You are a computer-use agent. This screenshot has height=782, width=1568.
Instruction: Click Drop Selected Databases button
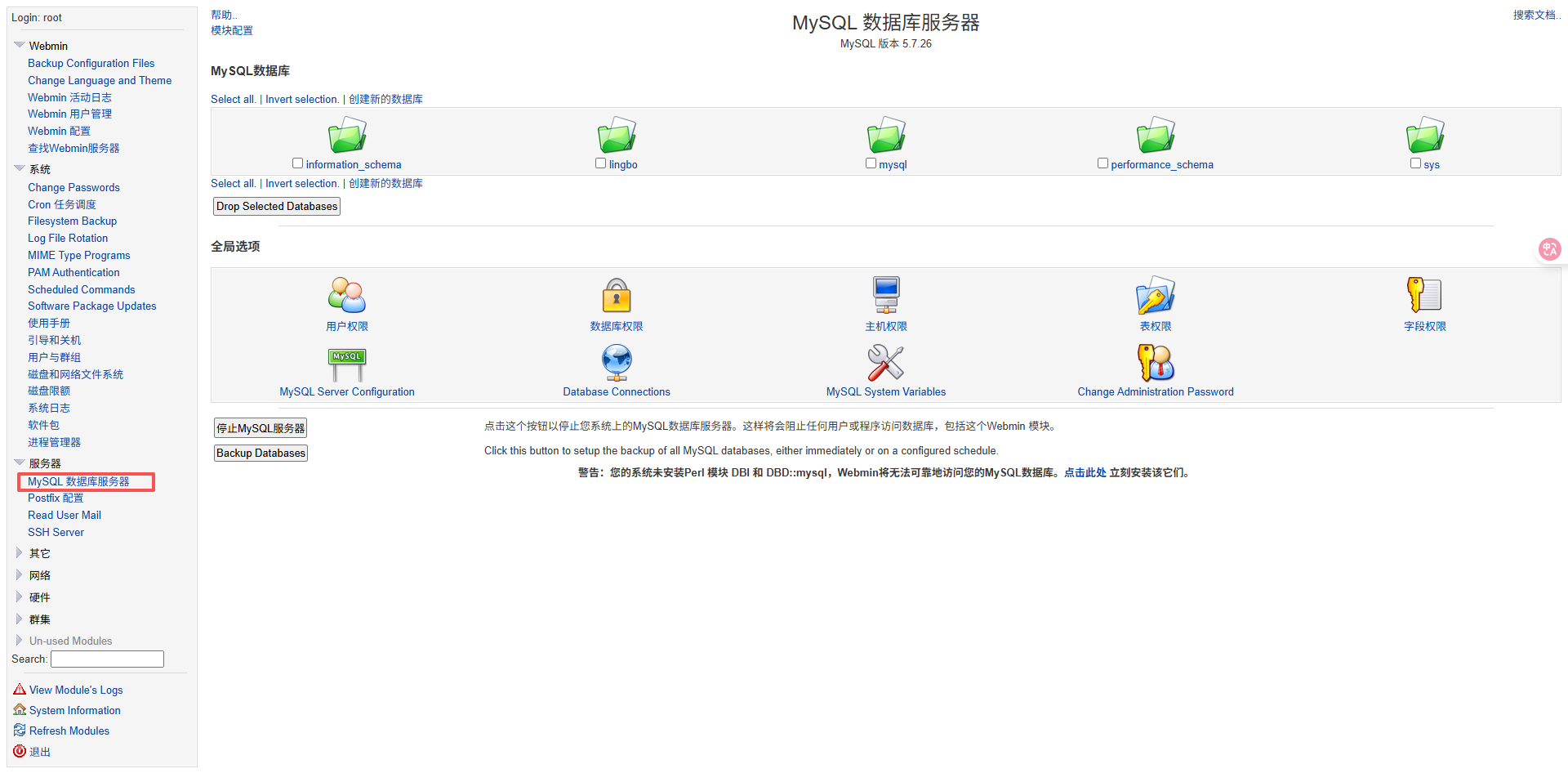[x=277, y=206]
